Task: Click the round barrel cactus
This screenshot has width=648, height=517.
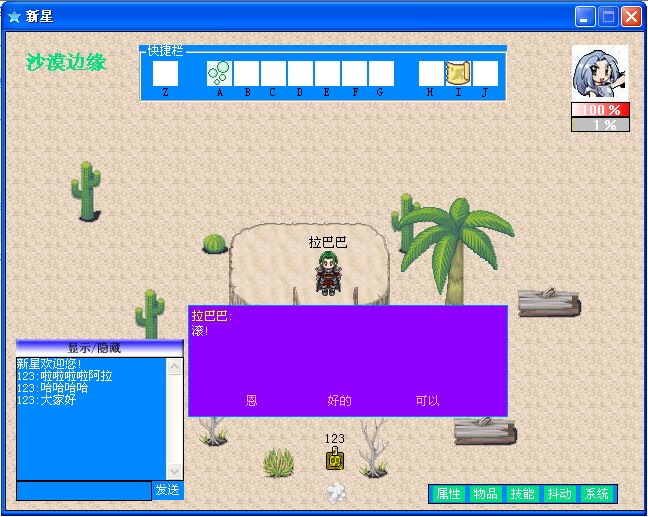Action: point(214,244)
